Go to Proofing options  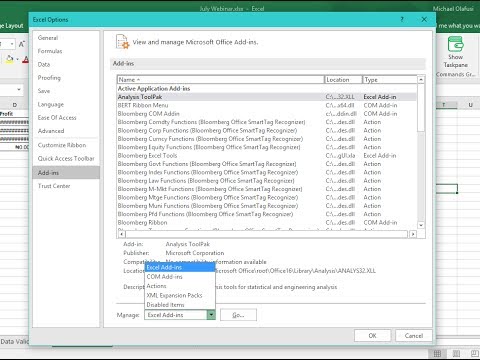click(x=66, y=78)
